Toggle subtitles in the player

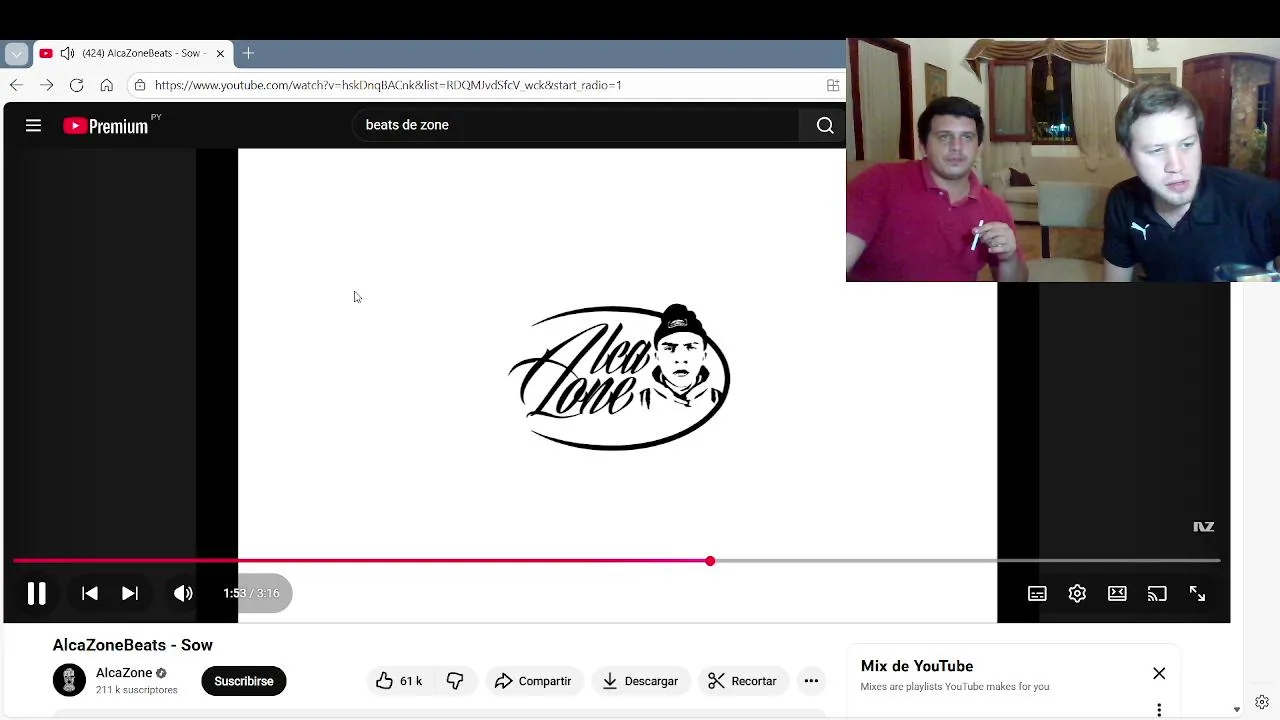(x=1037, y=594)
